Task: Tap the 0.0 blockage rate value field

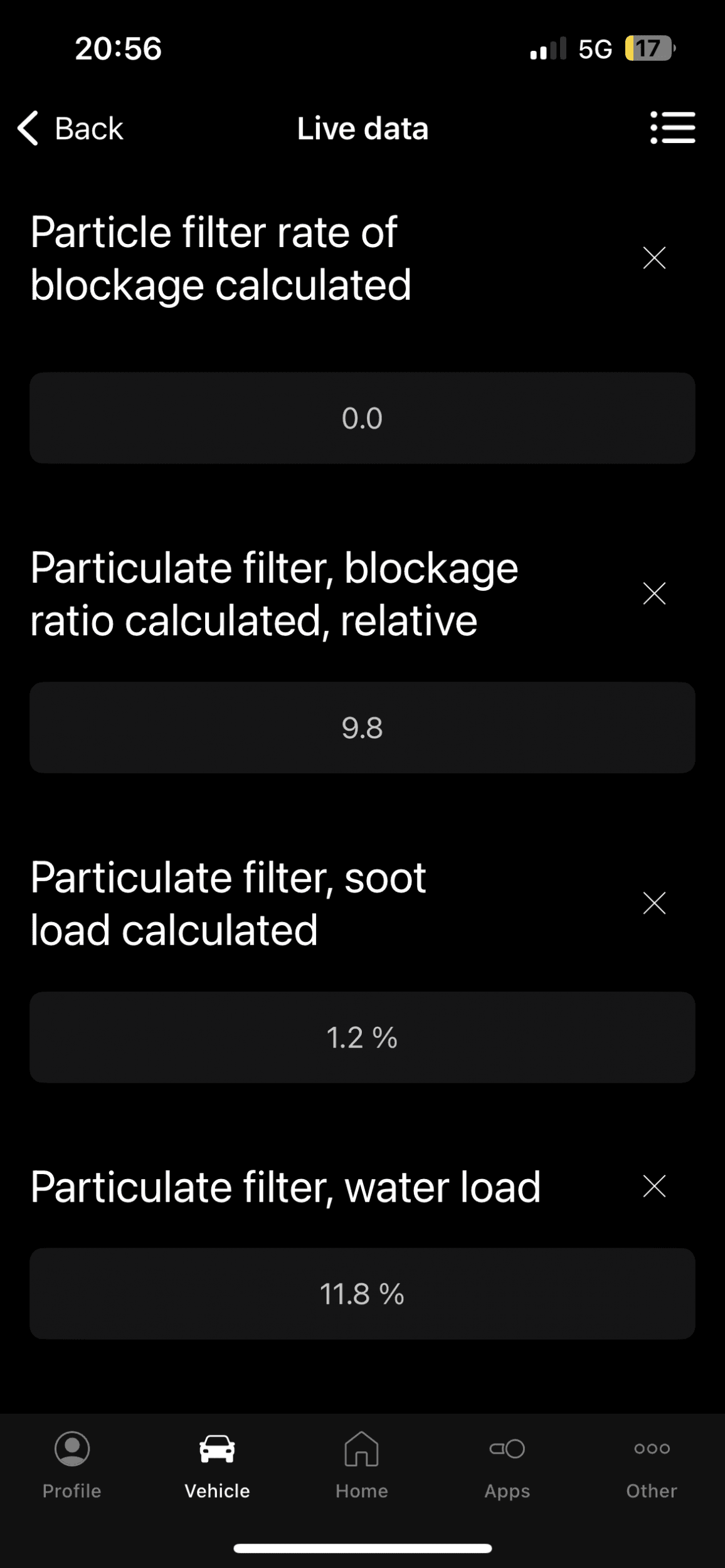Action: [x=362, y=418]
